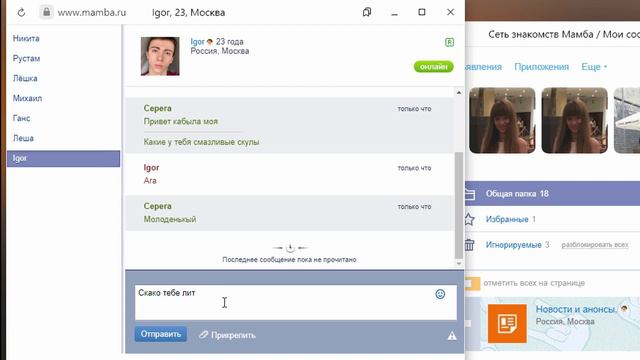Open the Новости и анонсы link
Viewport: 640px width, 360px height.
coord(576,309)
